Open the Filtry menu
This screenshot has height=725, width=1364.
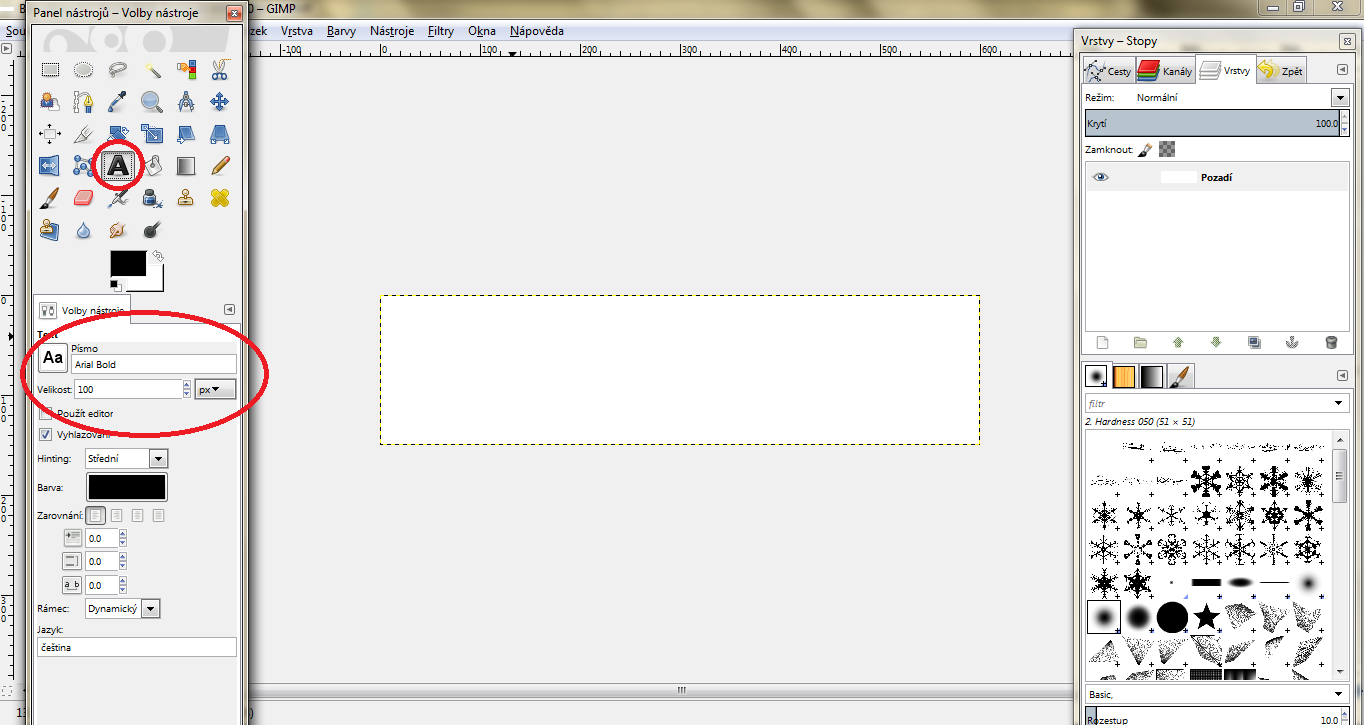pyautogui.click(x=441, y=31)
